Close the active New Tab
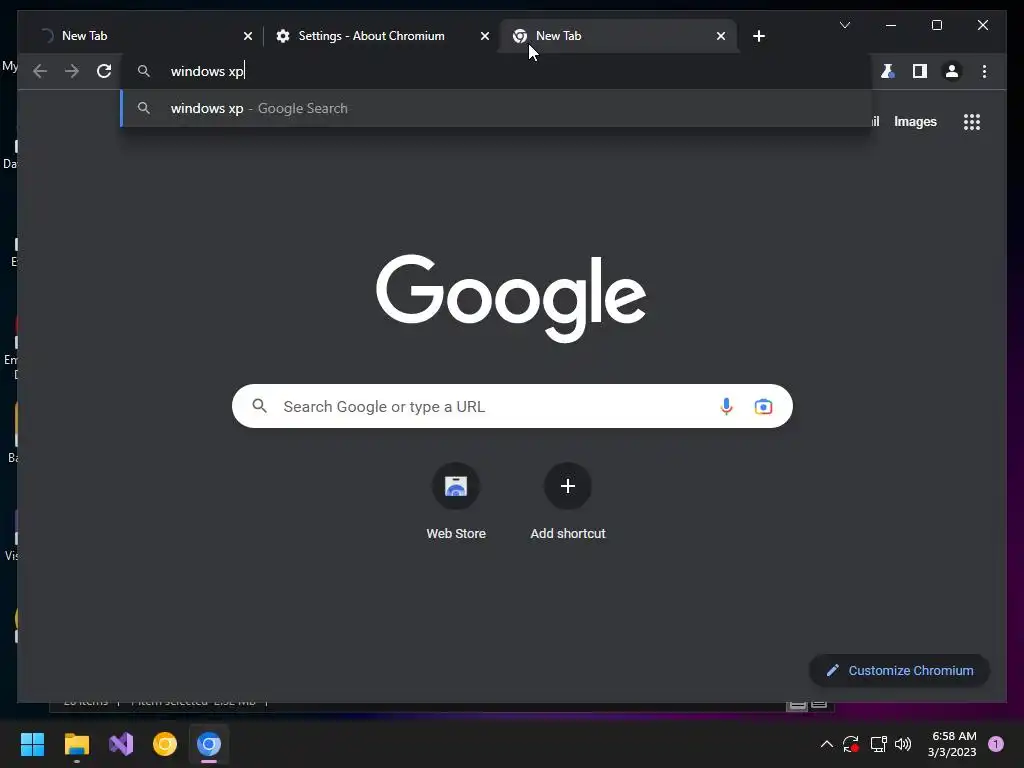The width and height of the screenshot is (1024, 768). [x=720, y=36]
